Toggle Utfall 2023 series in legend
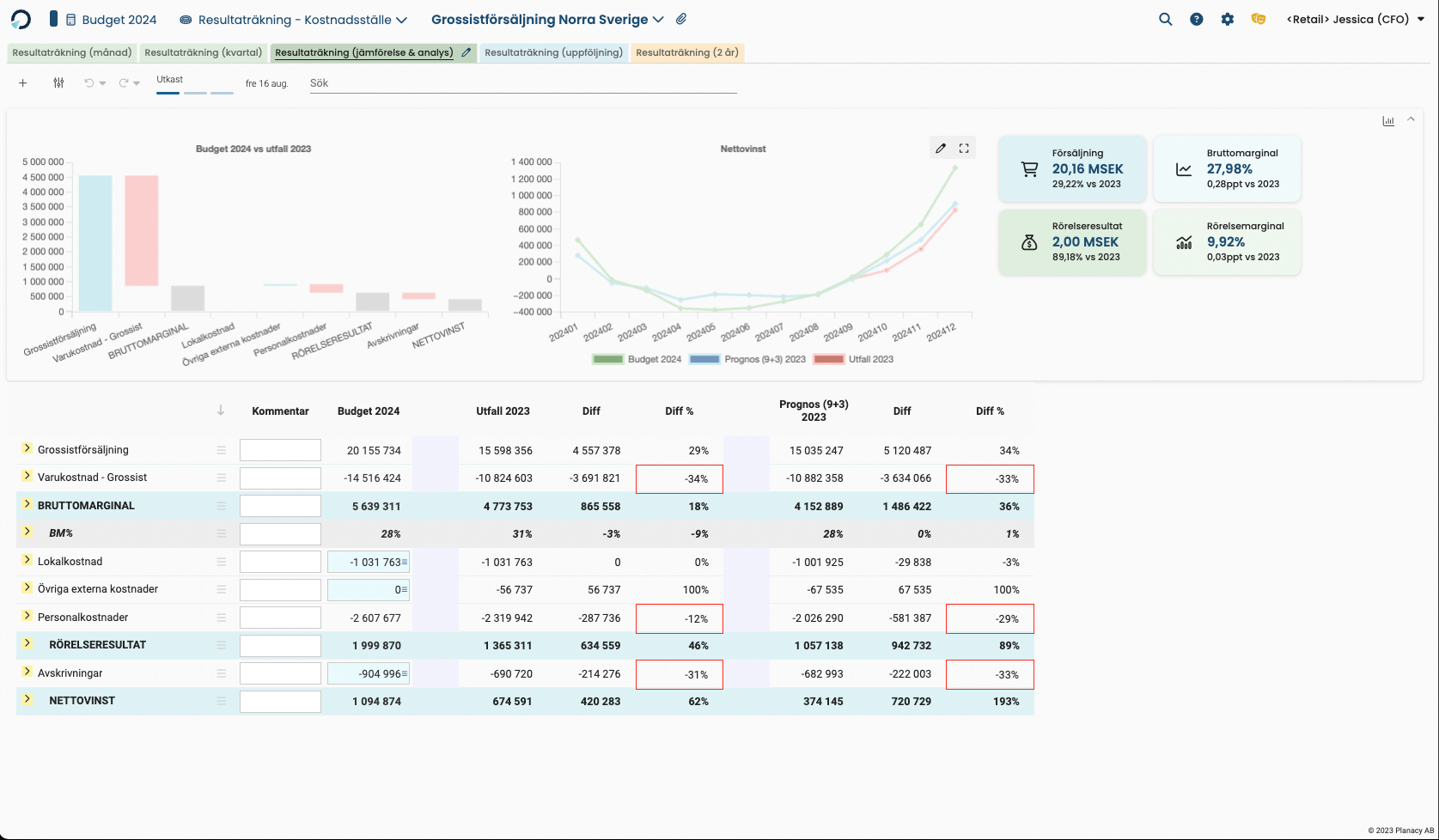 click(x=853, y=359)
